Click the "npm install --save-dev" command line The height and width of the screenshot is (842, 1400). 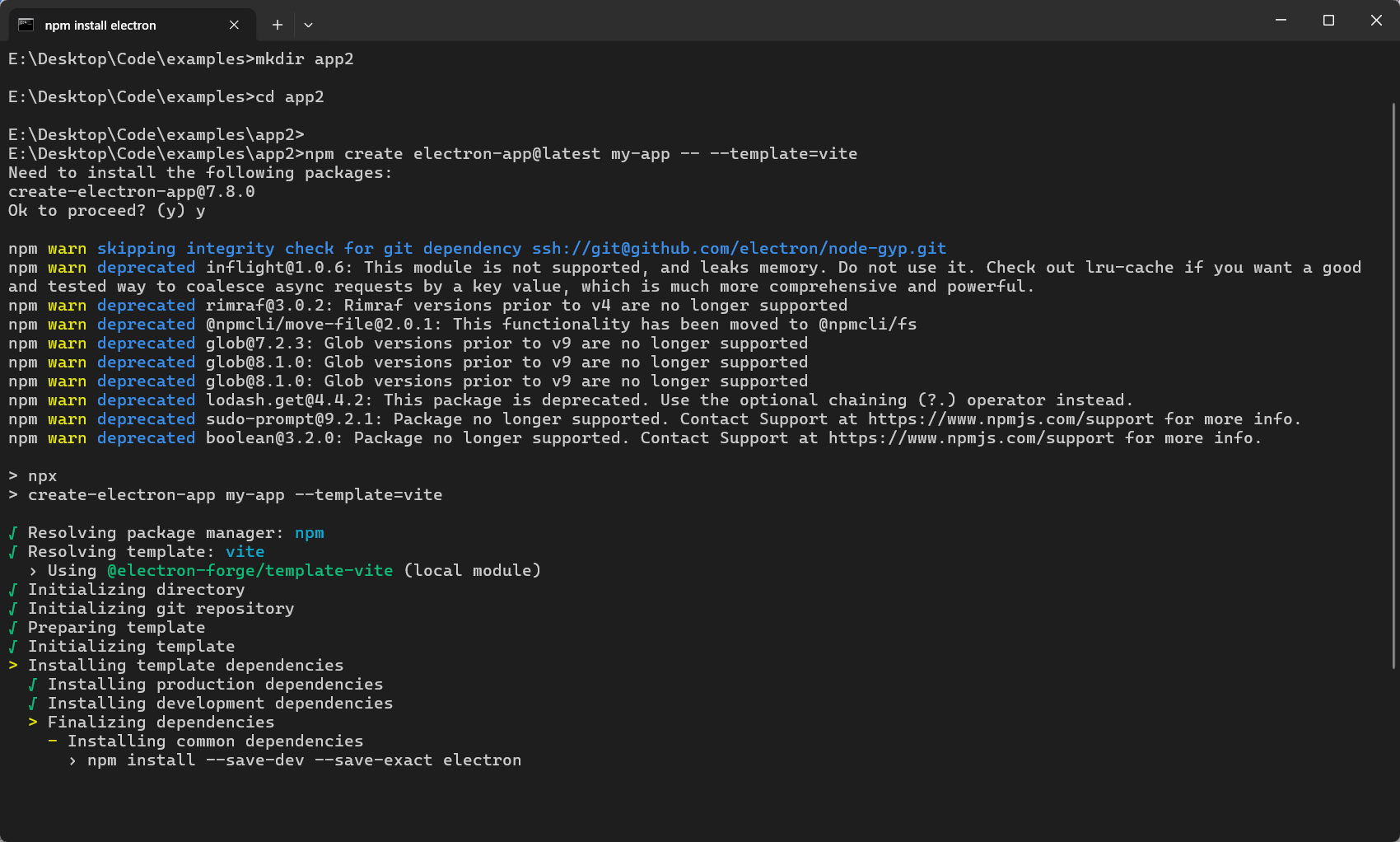pyautogui.click(x=304, y=760)
